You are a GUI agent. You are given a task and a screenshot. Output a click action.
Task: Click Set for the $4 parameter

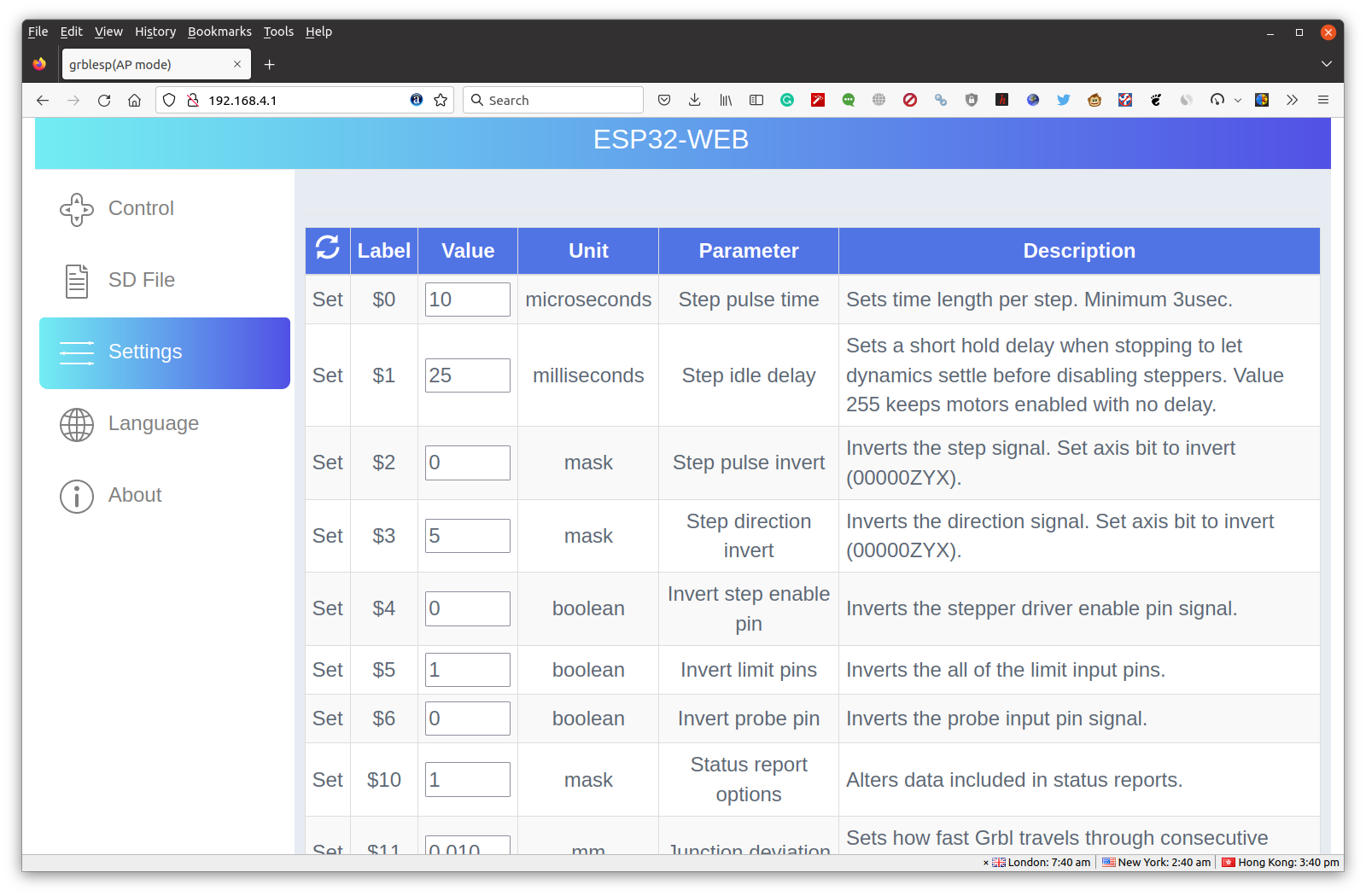tap(328, 608)
